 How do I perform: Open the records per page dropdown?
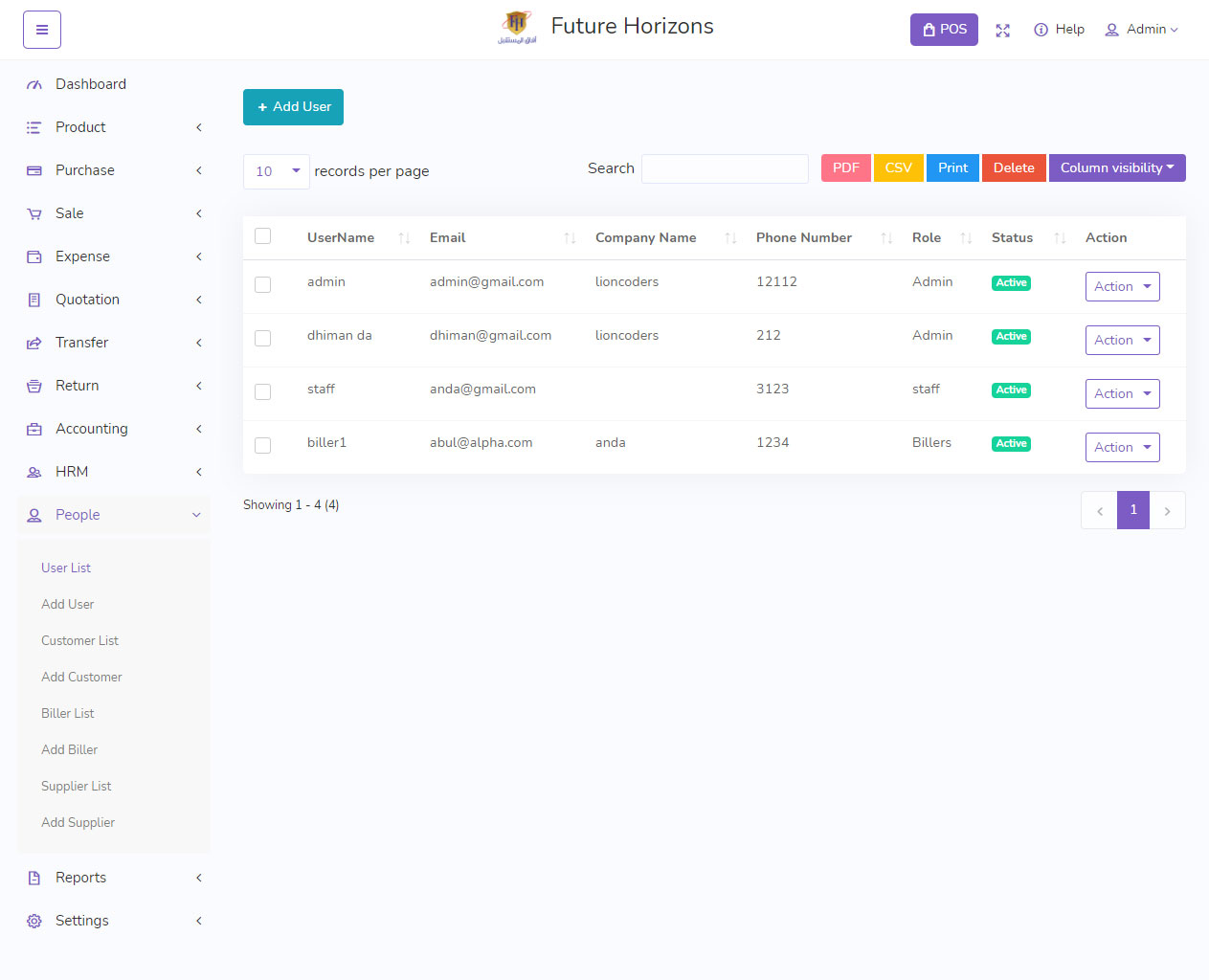[x=276, y=171]
